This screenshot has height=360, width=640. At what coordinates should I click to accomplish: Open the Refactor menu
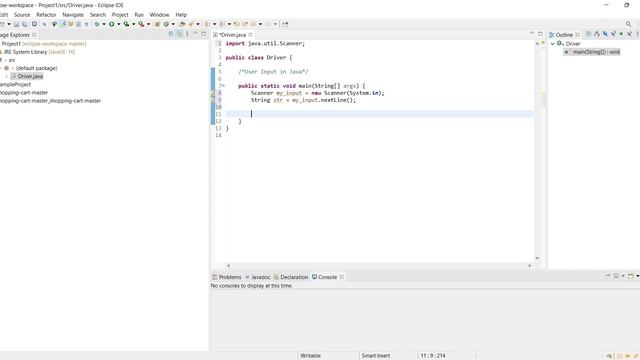tap(46, 15)
